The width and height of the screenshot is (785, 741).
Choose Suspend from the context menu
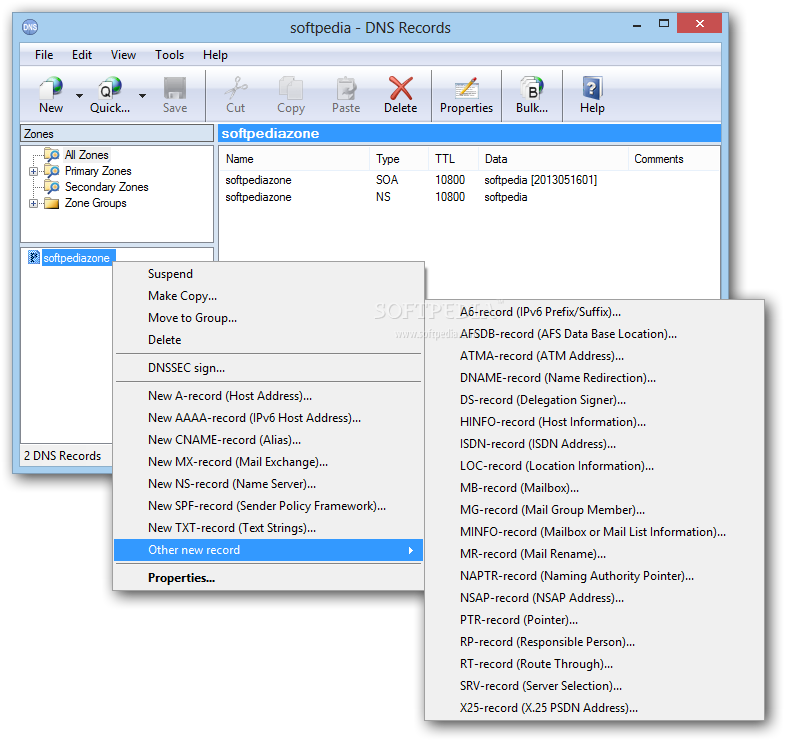point(268,274)
